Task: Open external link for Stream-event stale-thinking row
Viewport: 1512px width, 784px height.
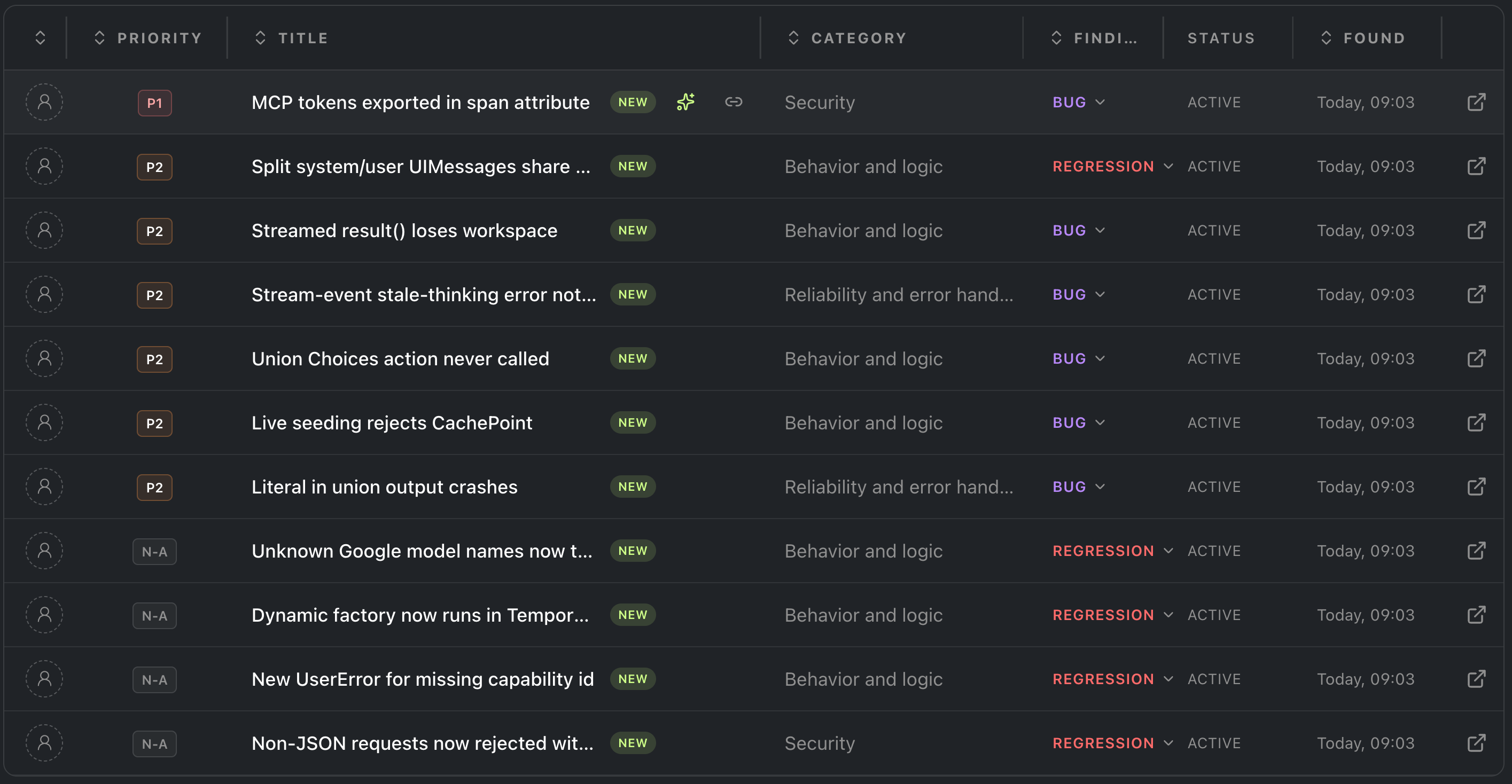Action: 1476,295
